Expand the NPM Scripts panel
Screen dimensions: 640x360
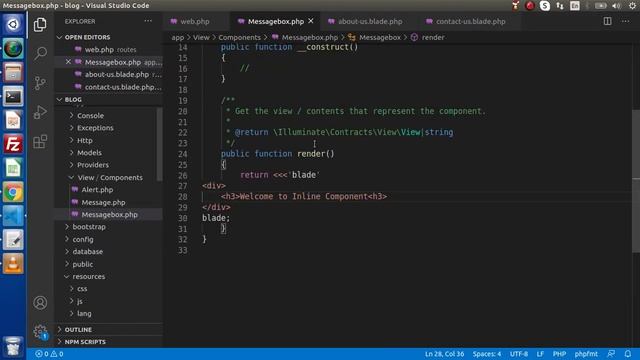[85, 342]
